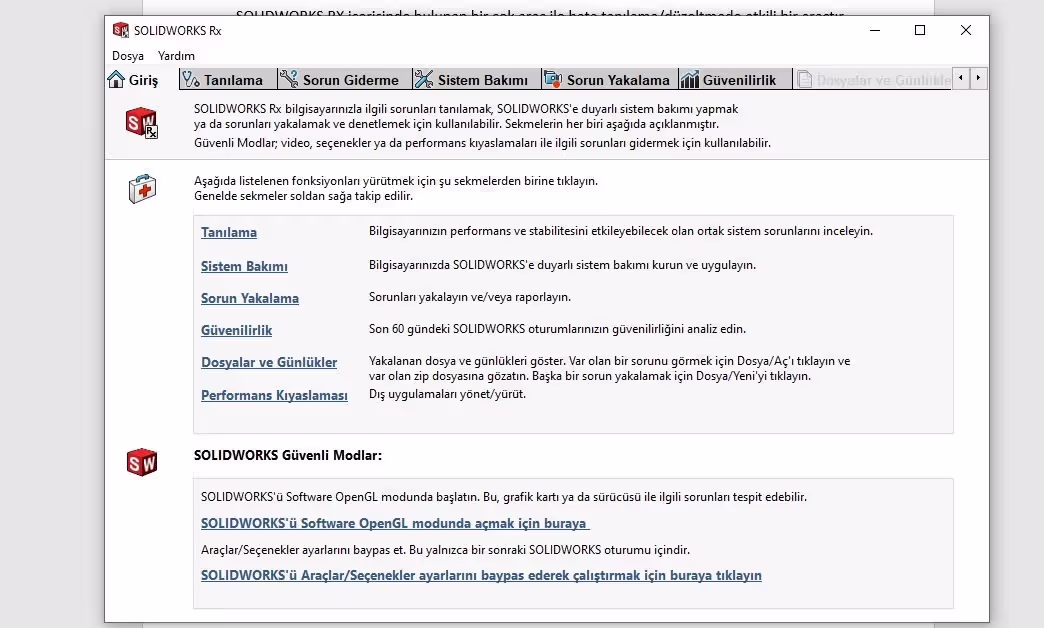Image resolution: width=1044 pixels, height=628 pixels.
Task: Follow the Performans Kıyaslaması link
Action: click(274, 395)
